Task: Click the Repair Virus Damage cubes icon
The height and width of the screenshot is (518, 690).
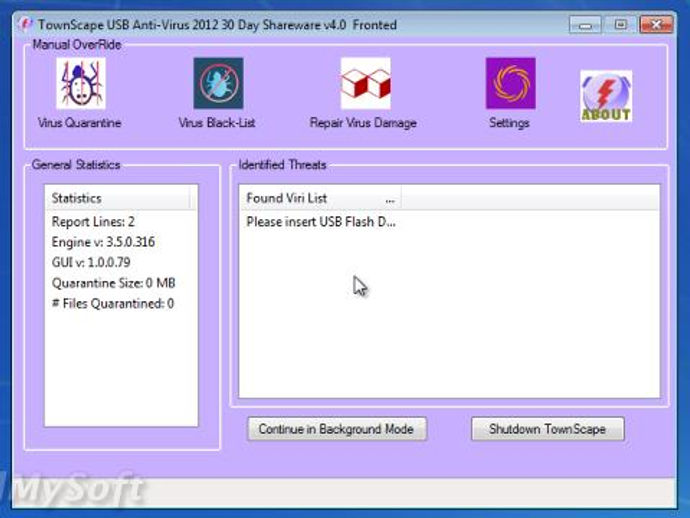Action: (365, 83)
